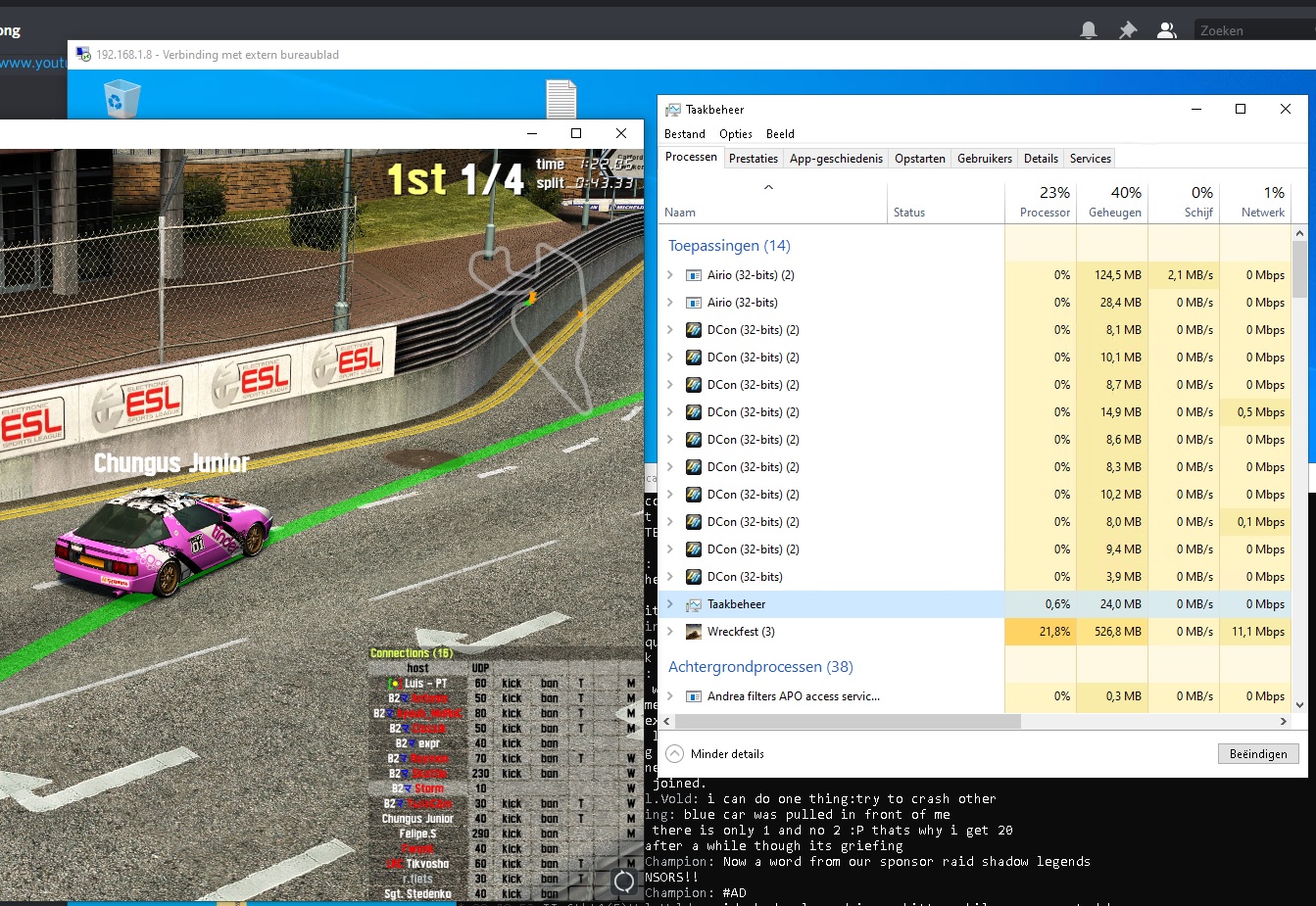1316x906 pixels.
Task: Click the DCon icon in the 8,0 MB row
Action: click(x=694, y=522)
